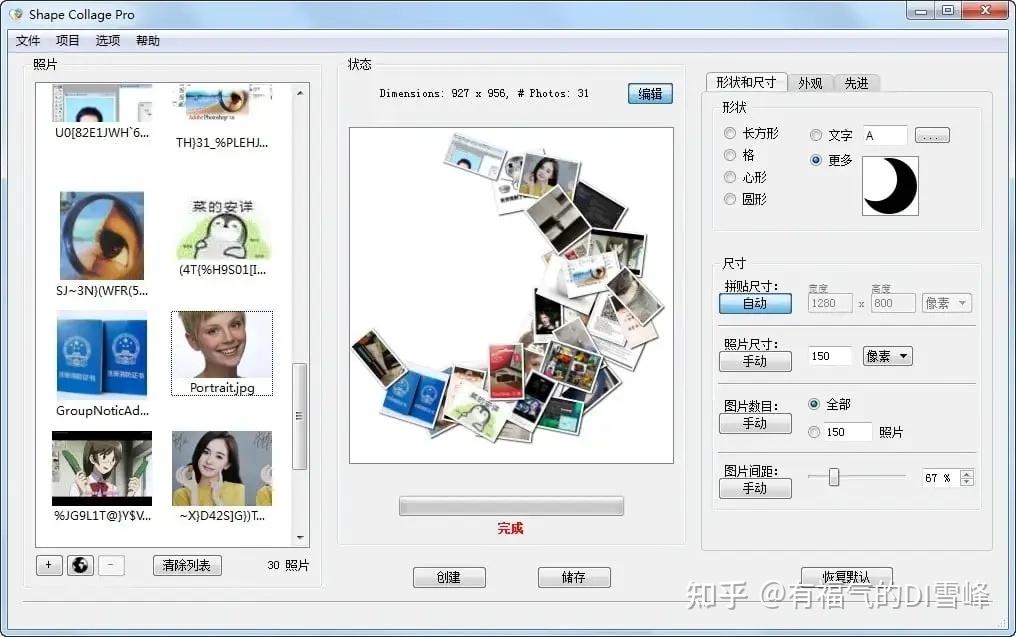
Task: Click the 图片间距 spacing slider handle
Action: [x=834, y=477]
